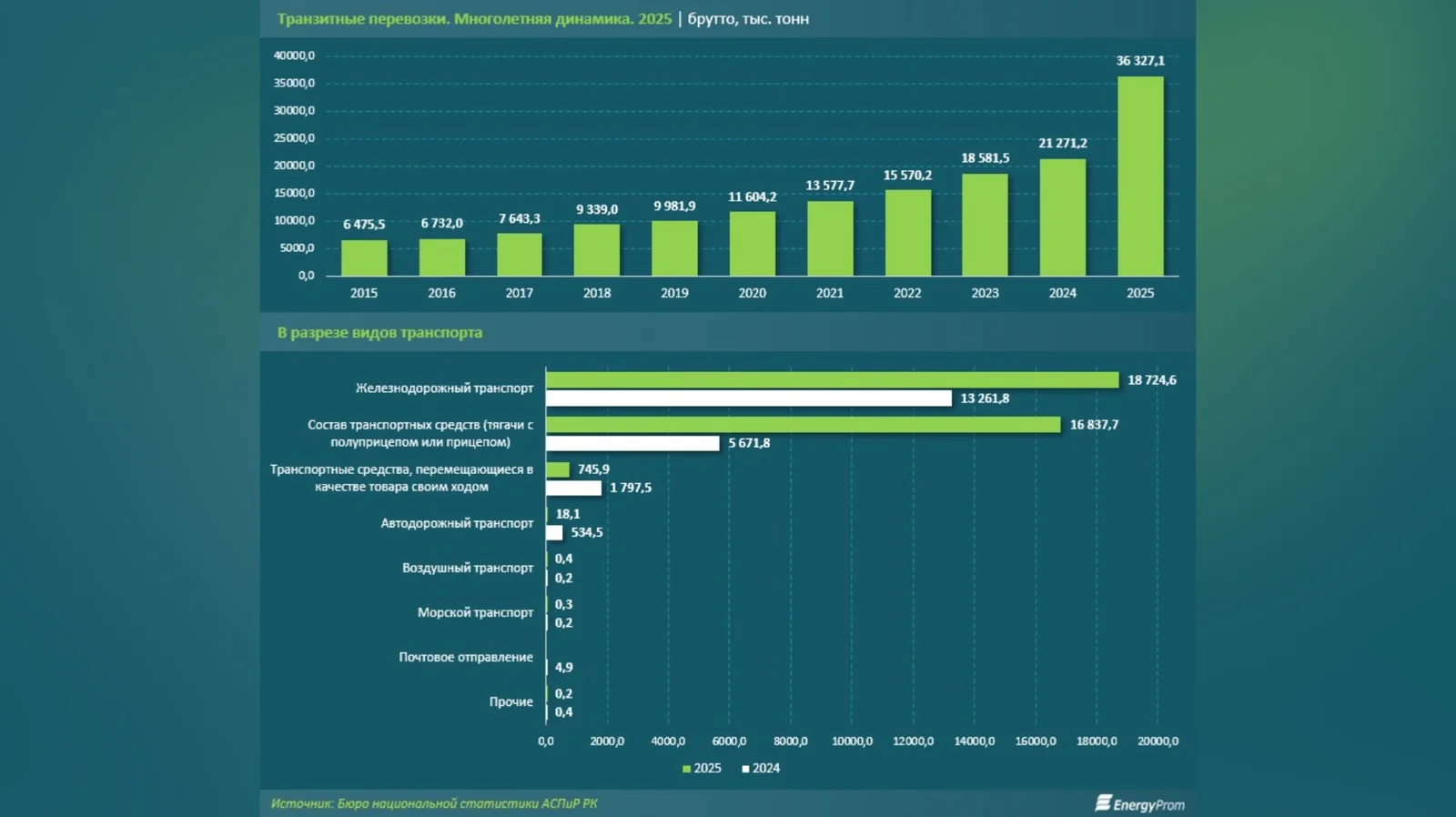Click the 40000,0 y-axis label
Viewport: 1456px width, 817px height.
click(294, 55)
